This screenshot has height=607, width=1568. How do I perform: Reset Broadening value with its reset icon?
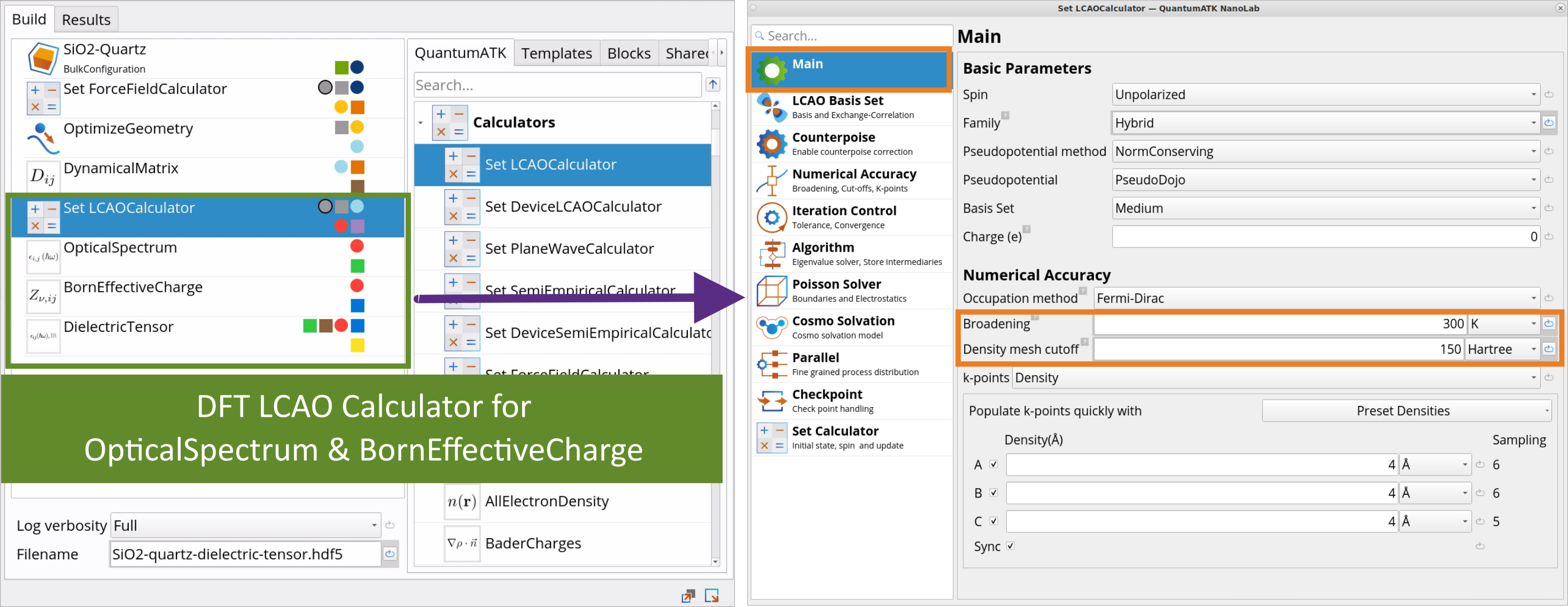[1549, 323]
